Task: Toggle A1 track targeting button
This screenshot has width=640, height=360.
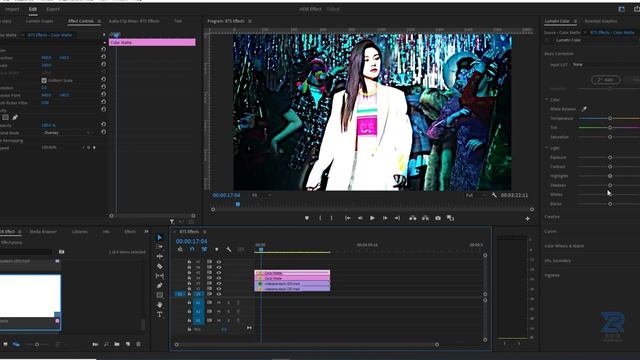Action: [x=198, y=303]
